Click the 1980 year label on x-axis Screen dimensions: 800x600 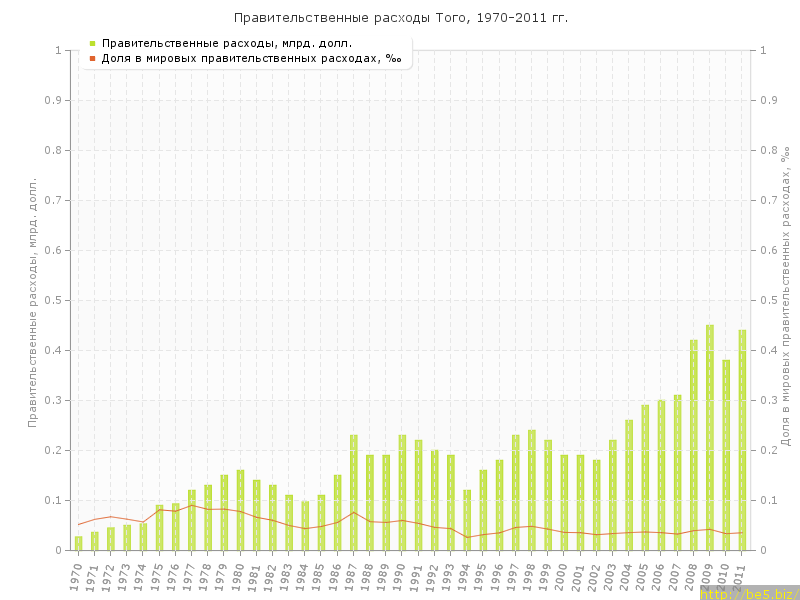(x=238, y=576)
